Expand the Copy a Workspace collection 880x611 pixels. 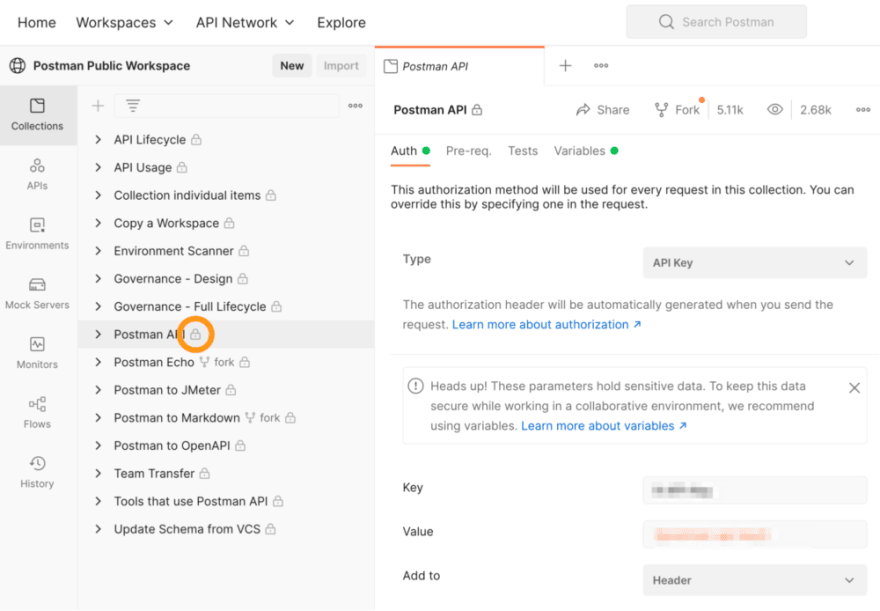pyautogui.click(x=98, y=223)
